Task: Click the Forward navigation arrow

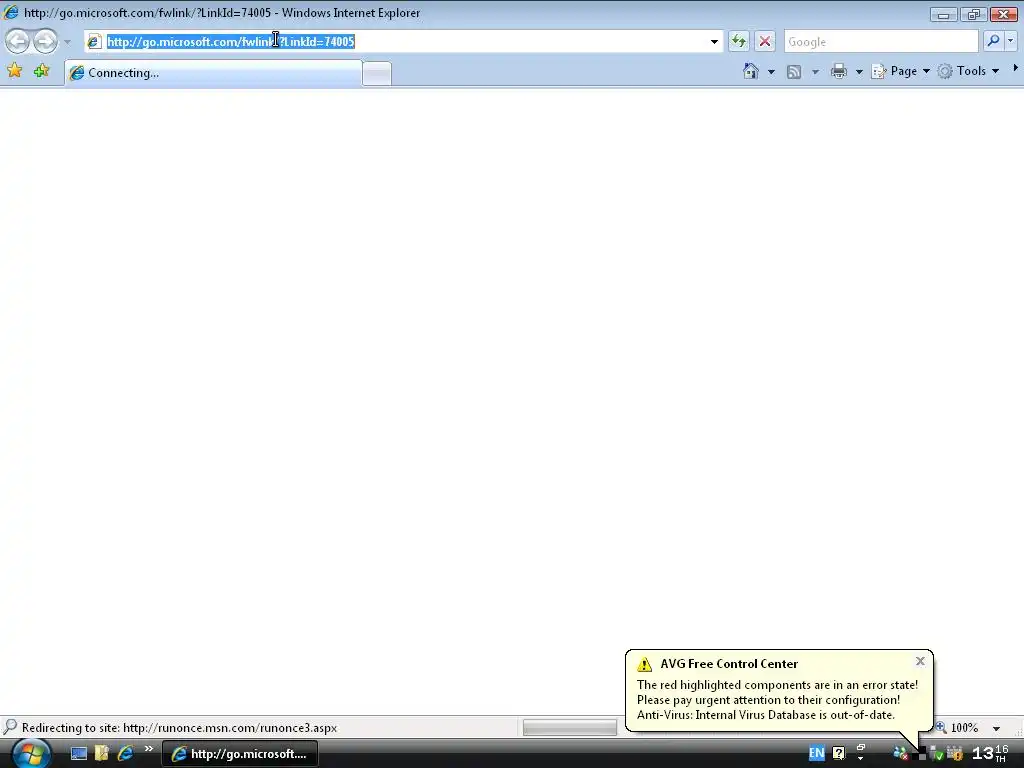Action: 45,41
